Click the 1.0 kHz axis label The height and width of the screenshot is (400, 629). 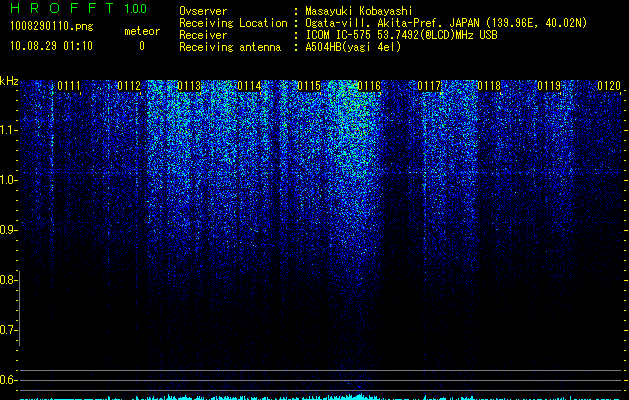pyautogui.click(x=8, y=180)
